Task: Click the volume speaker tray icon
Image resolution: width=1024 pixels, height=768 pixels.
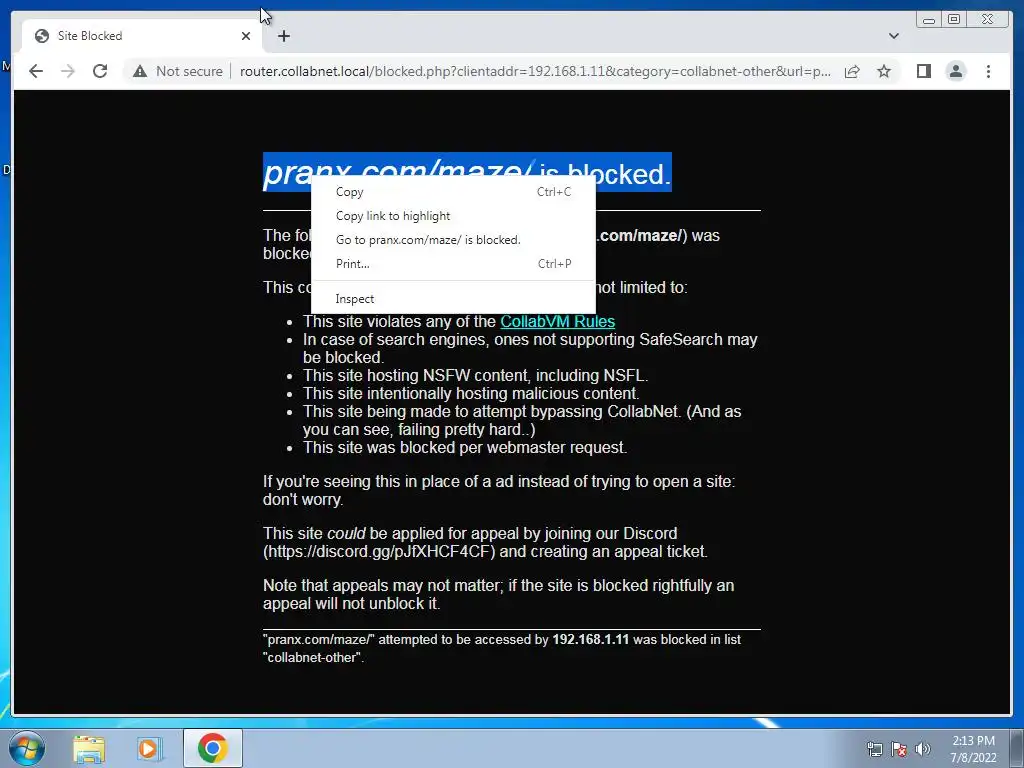Action: click(922, 749)
